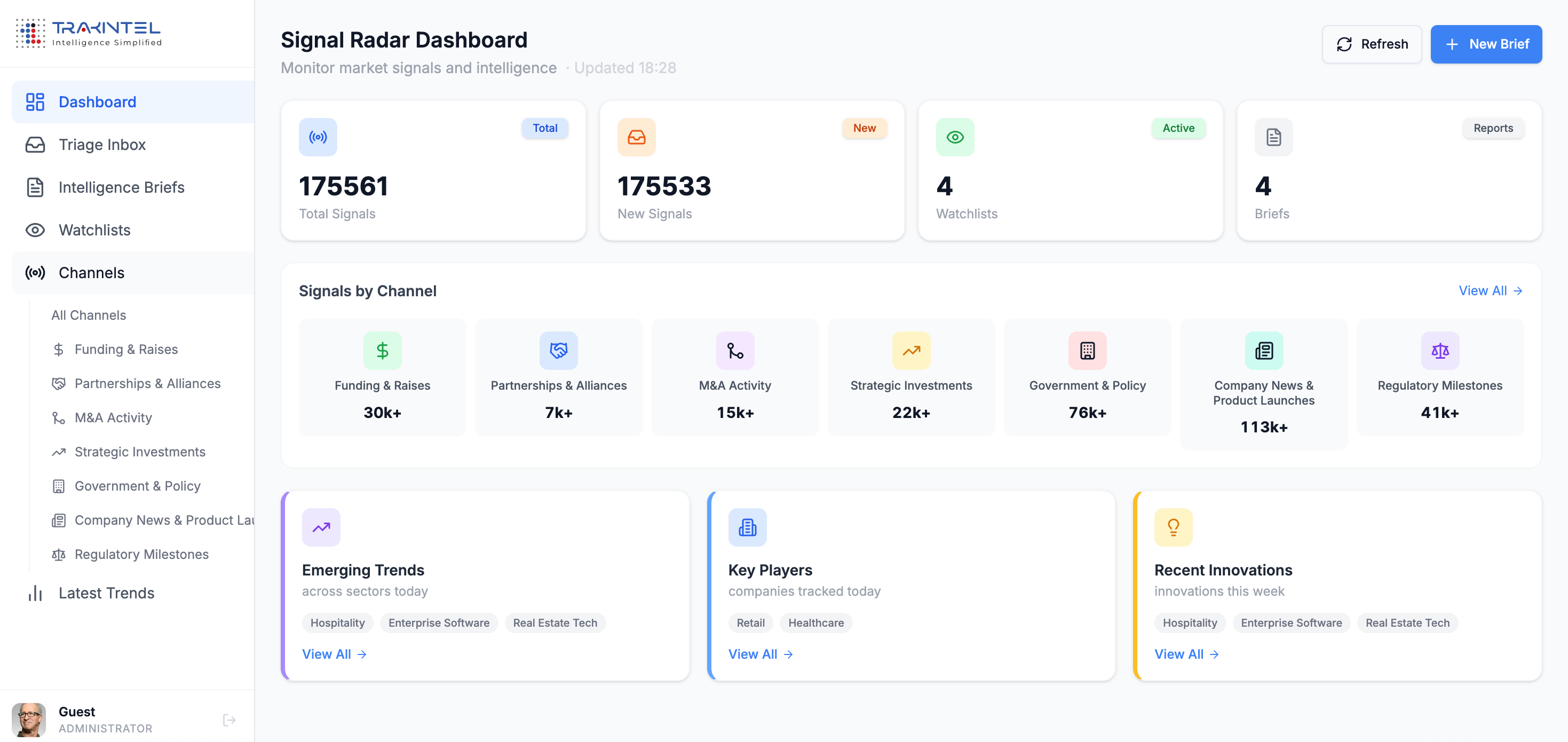Click the Partnerships & Alliances handshake icon tile
This screenshot has width=1568, height=742.
(x=558, y=351)
